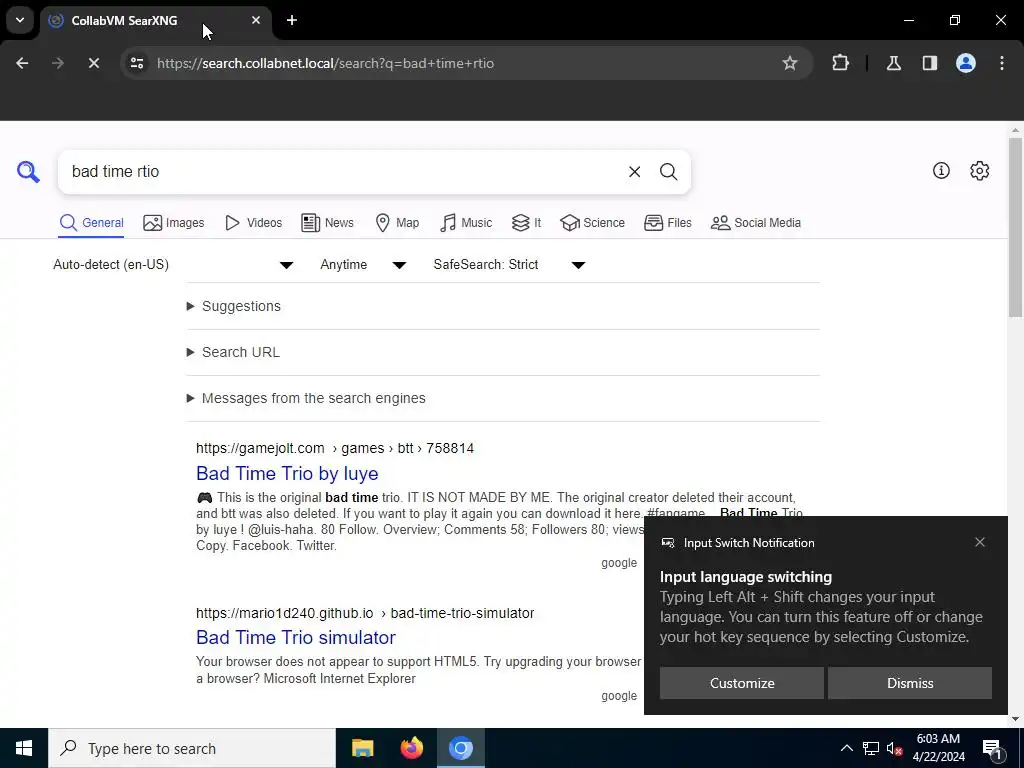
Task: Switch to News search tab
Action: pyautogui.click(x=327, y=223)
